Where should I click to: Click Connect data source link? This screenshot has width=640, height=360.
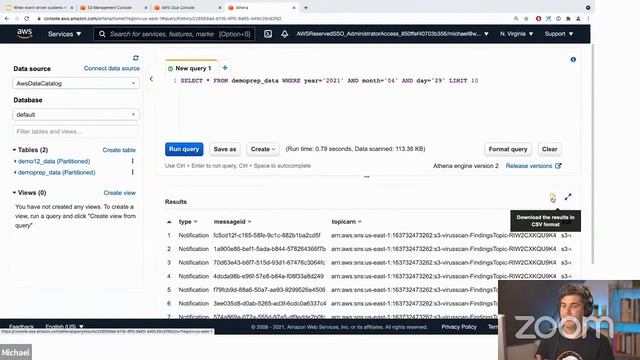coord(112,69)
